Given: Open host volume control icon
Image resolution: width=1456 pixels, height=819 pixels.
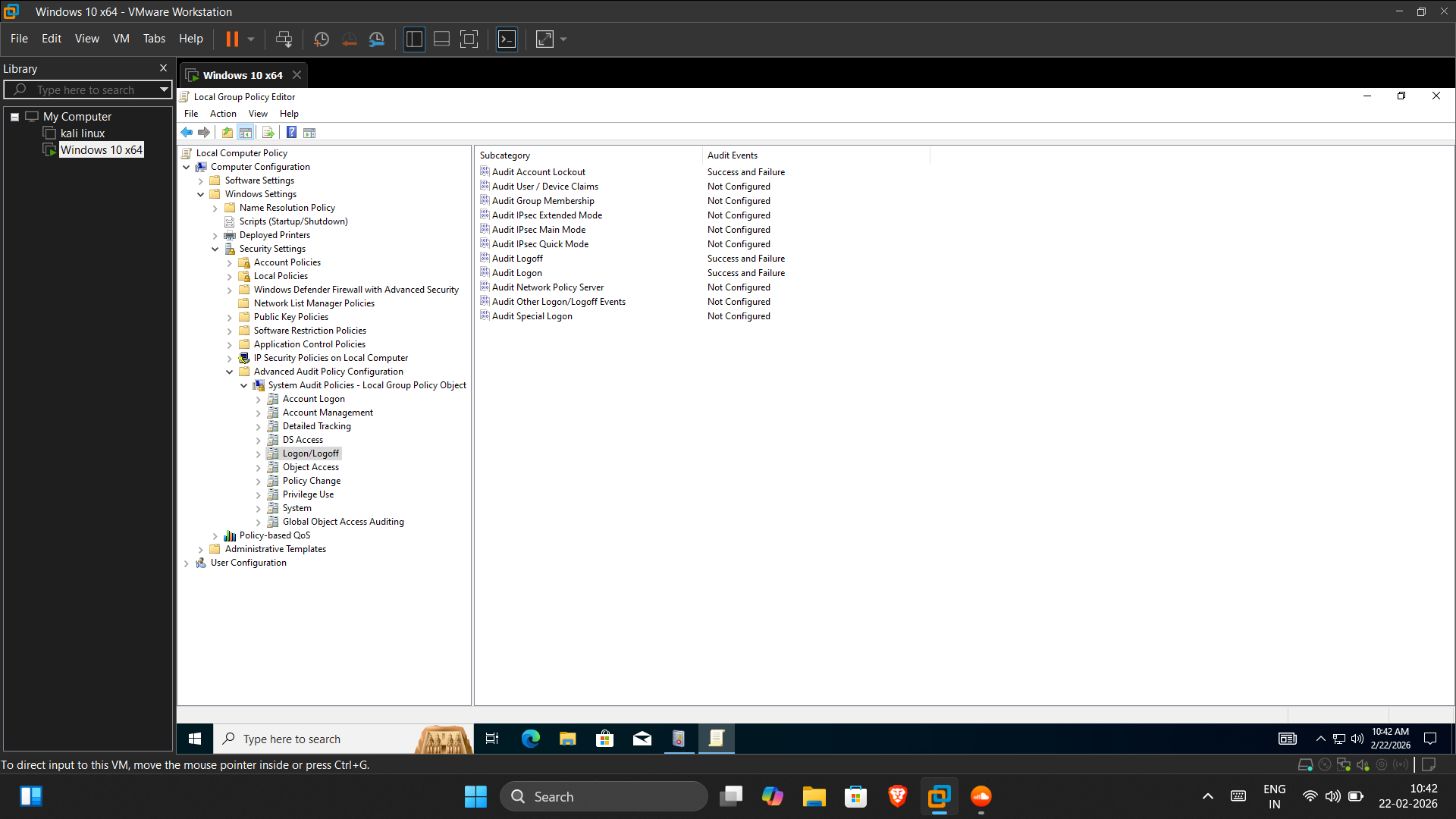Looking at the screenshot, I should pyautogui.click(x=1332, y=796).
